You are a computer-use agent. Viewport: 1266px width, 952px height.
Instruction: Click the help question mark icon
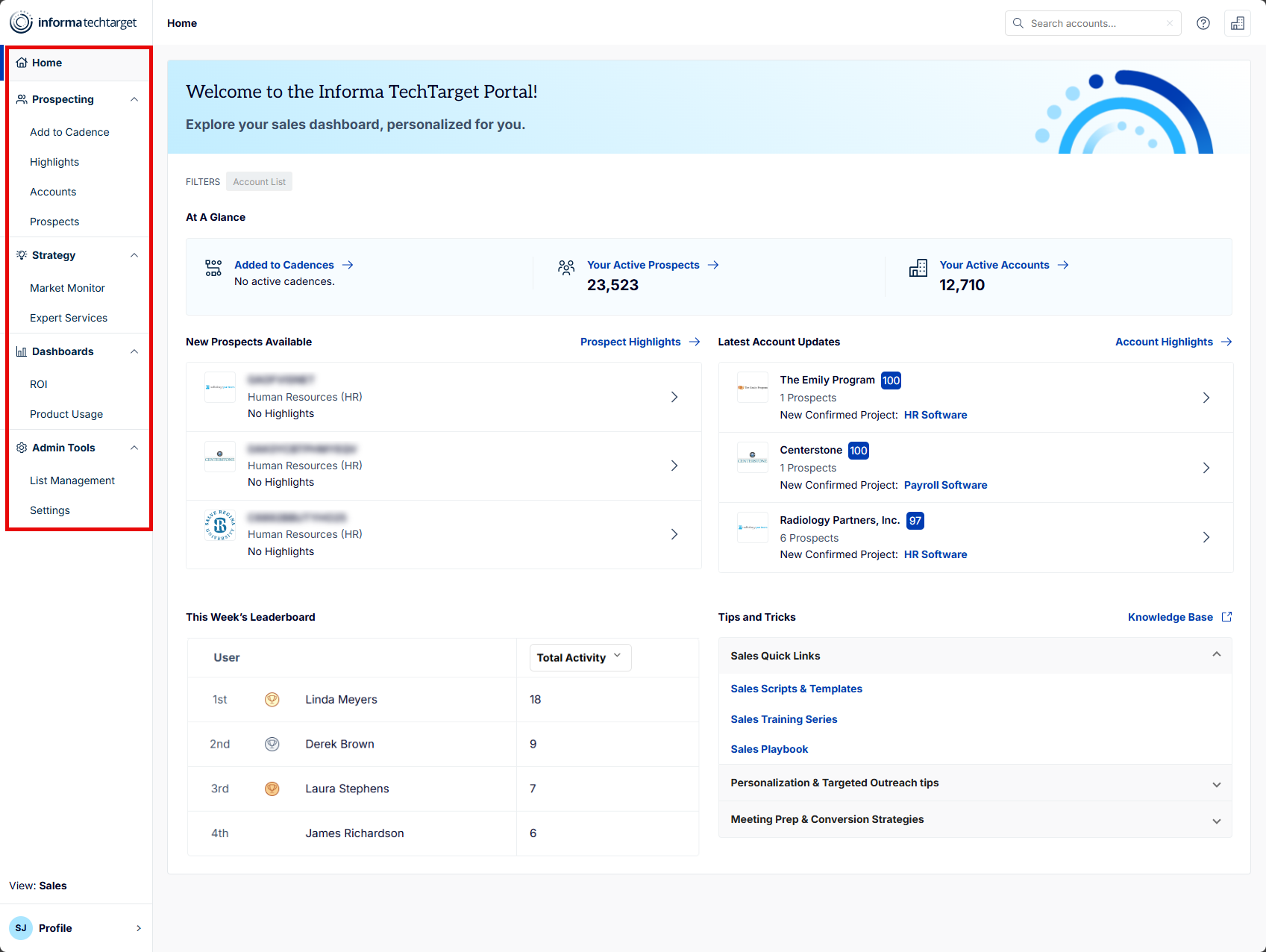pos(1203,23)
